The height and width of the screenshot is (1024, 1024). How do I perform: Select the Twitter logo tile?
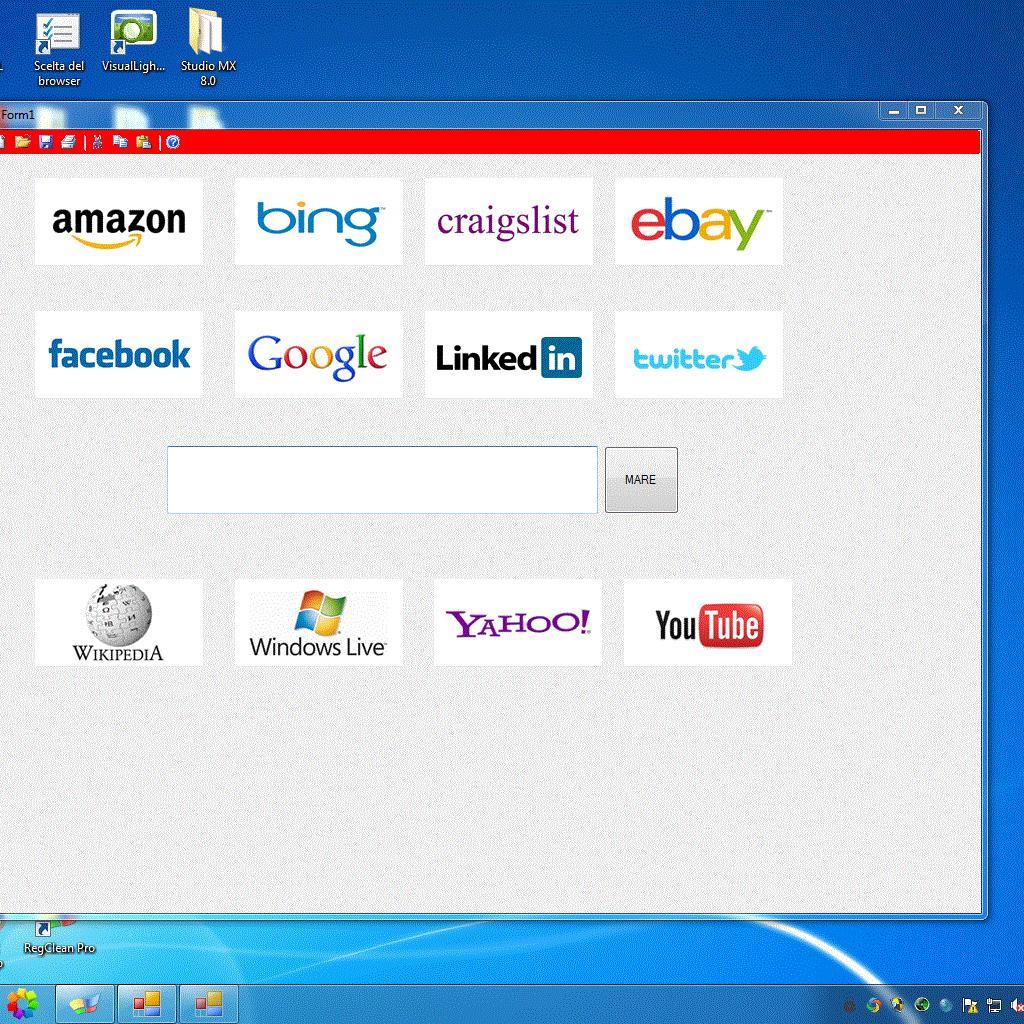tap(699, 355)
